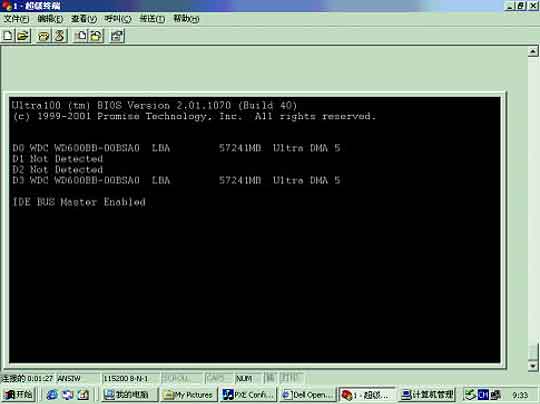
Task: Click the scrollbar up arrow
Action: [533, 52]
